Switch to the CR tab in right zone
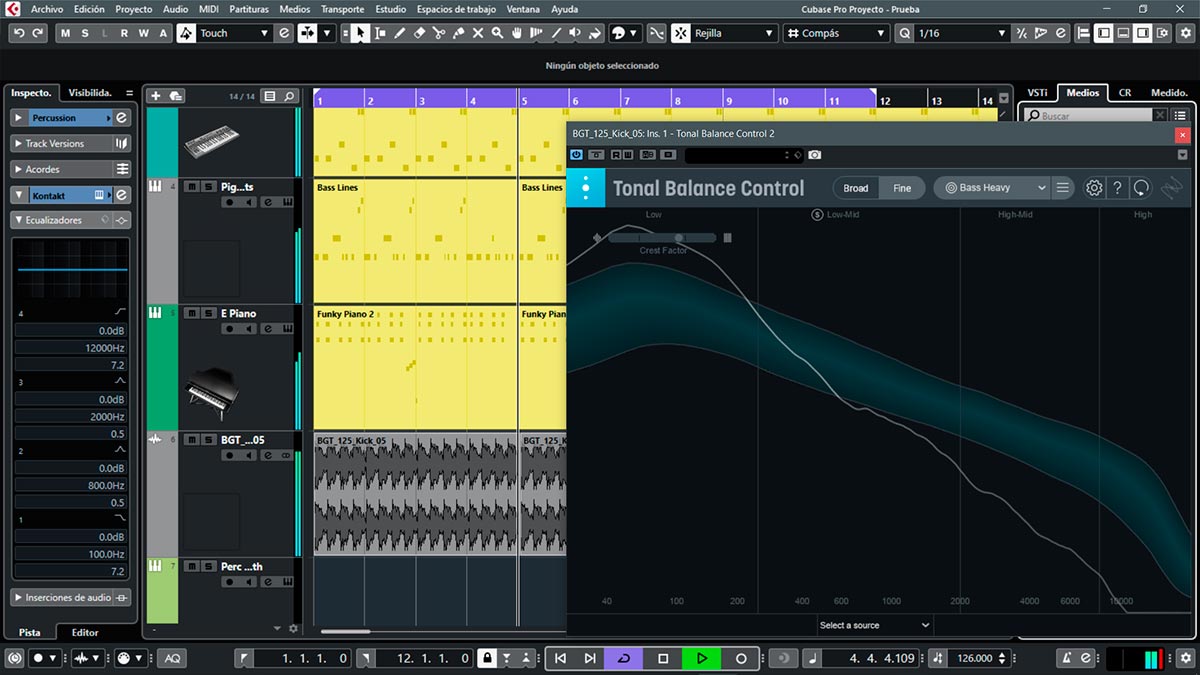This screenshot has height=675, width=1200. point(1125,93)
